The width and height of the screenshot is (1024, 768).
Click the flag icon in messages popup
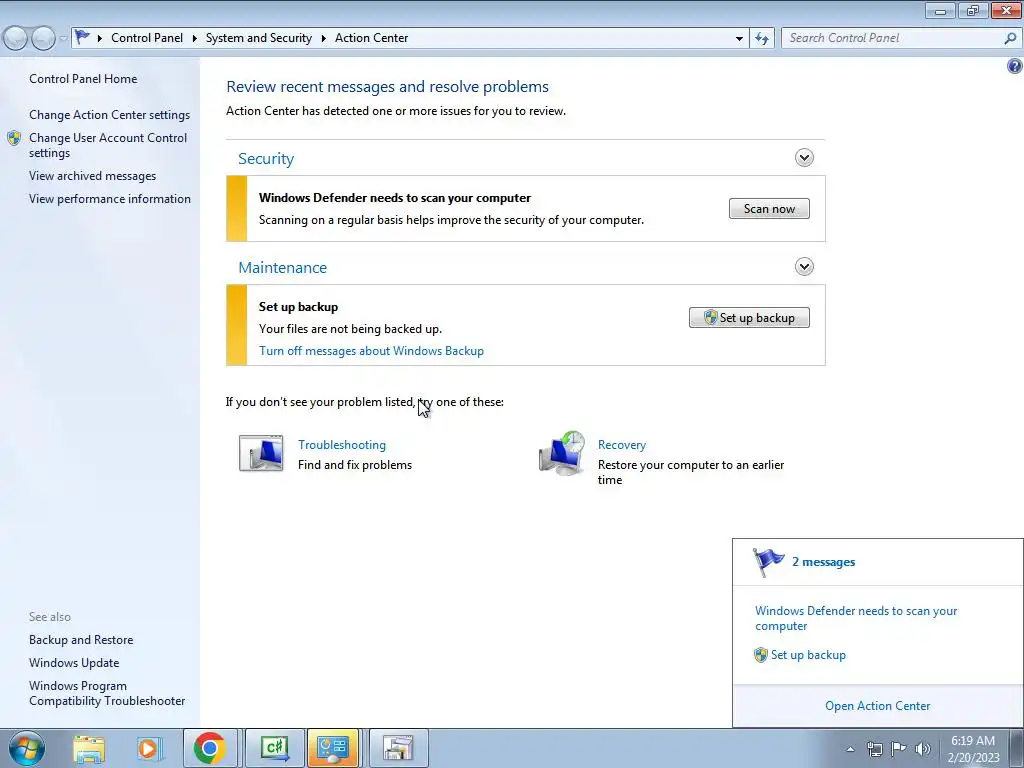[x=768, y=562]
